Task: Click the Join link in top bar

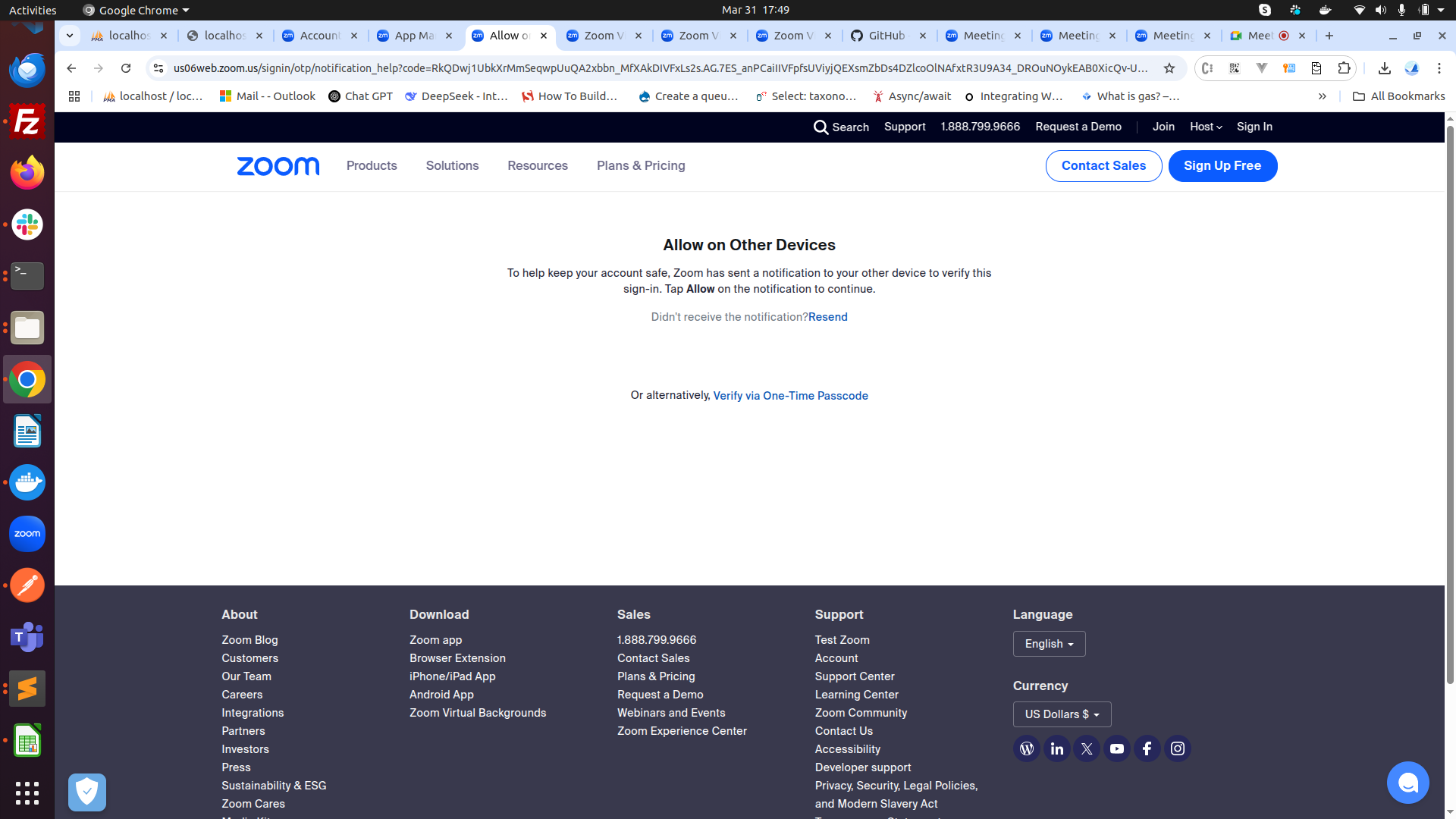Action: (1163, 127)
